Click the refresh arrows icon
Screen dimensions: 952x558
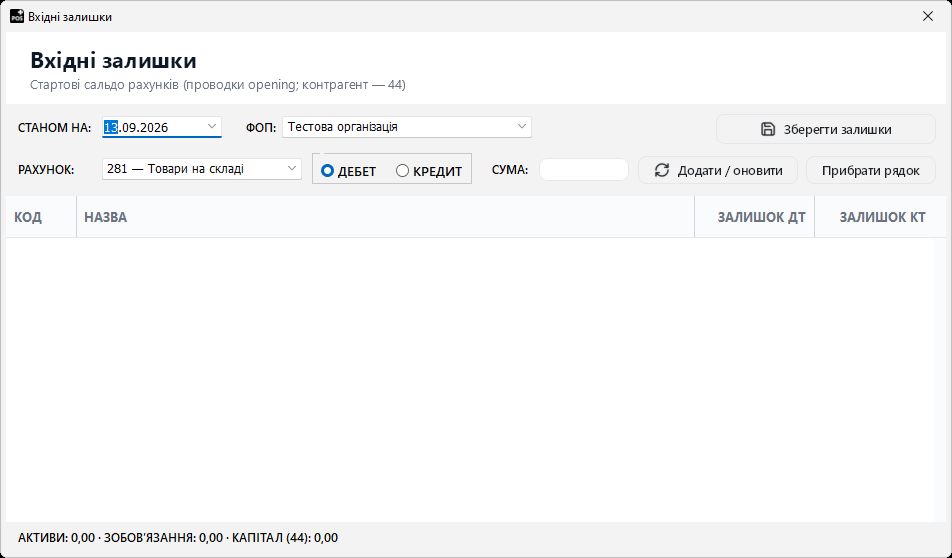(x=661, y=171)
